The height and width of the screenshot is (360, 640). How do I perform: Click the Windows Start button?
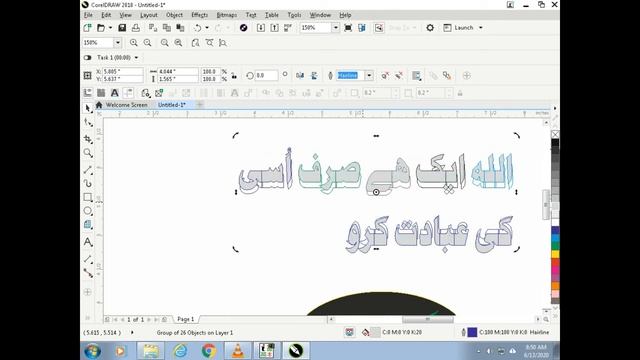coord(92,351)
